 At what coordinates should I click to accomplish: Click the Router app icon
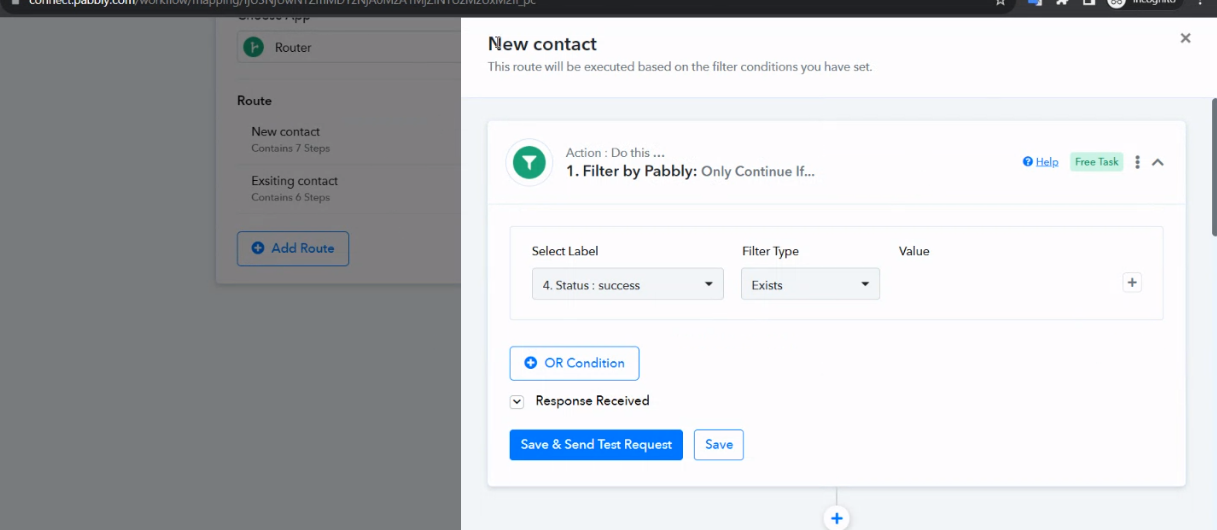pos(254,47)
